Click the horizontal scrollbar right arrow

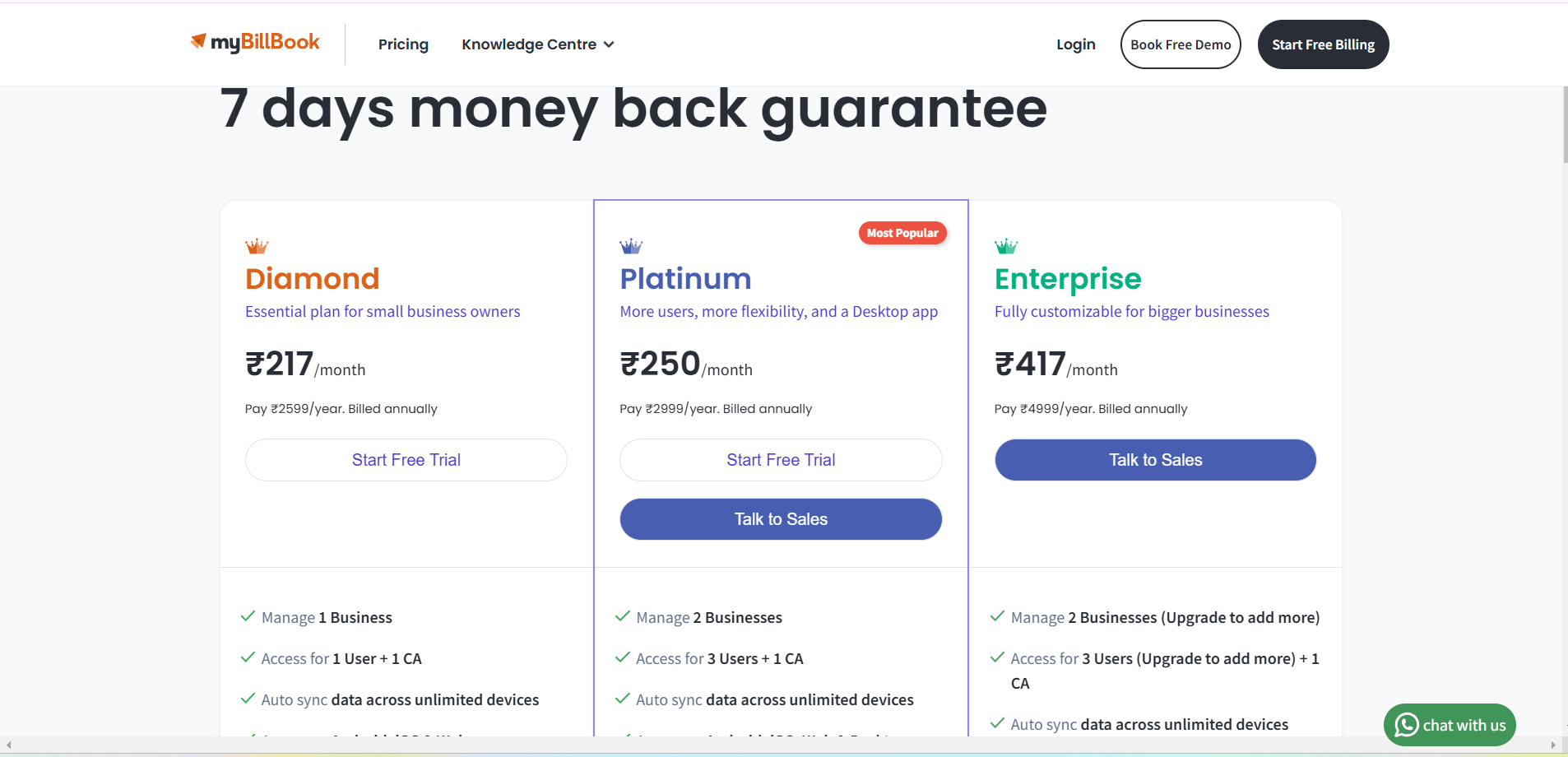[x=1553, y=745]
